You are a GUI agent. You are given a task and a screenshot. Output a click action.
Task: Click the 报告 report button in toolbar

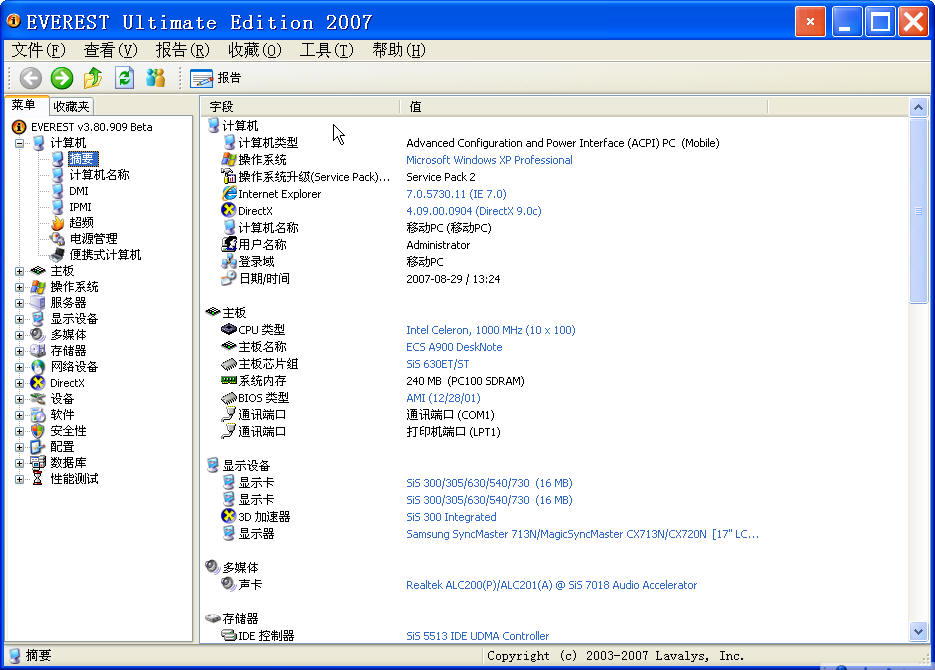(216, 78)
